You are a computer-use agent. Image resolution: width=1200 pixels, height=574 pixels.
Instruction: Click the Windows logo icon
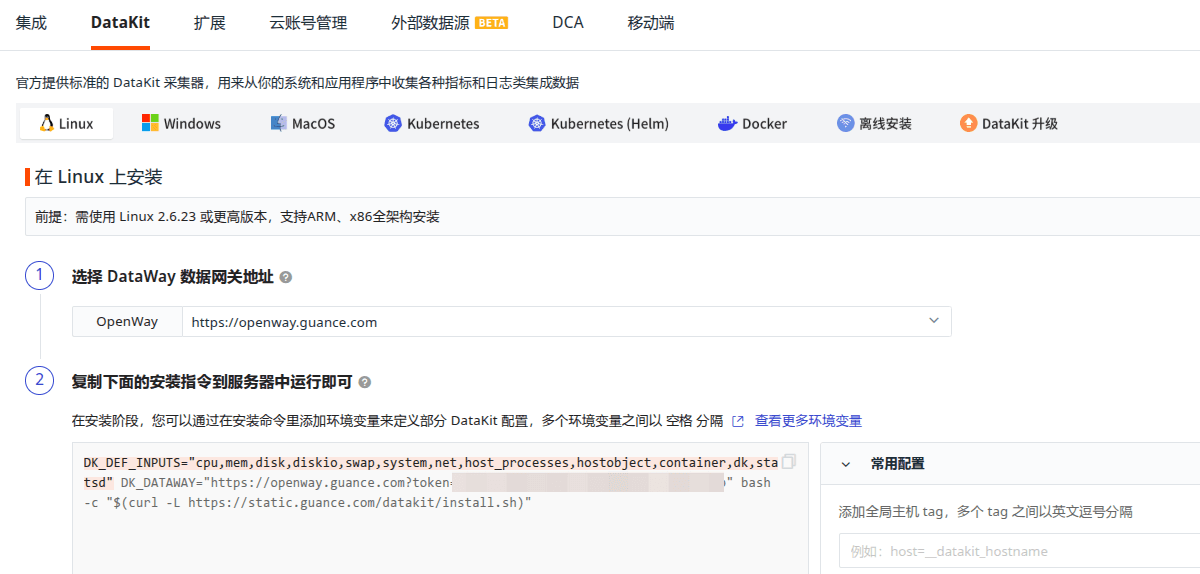150,123
